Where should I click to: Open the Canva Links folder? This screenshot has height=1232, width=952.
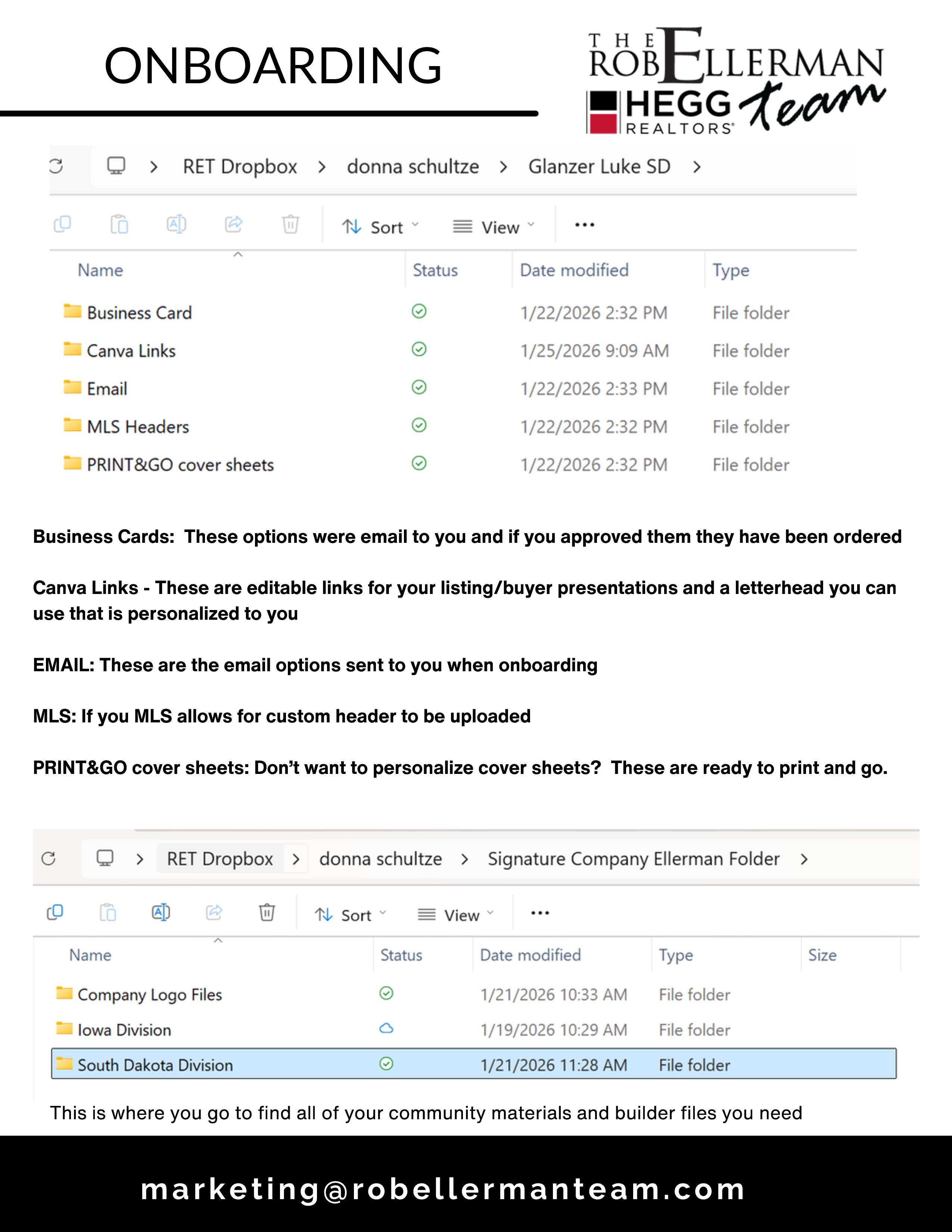[131, 351]
